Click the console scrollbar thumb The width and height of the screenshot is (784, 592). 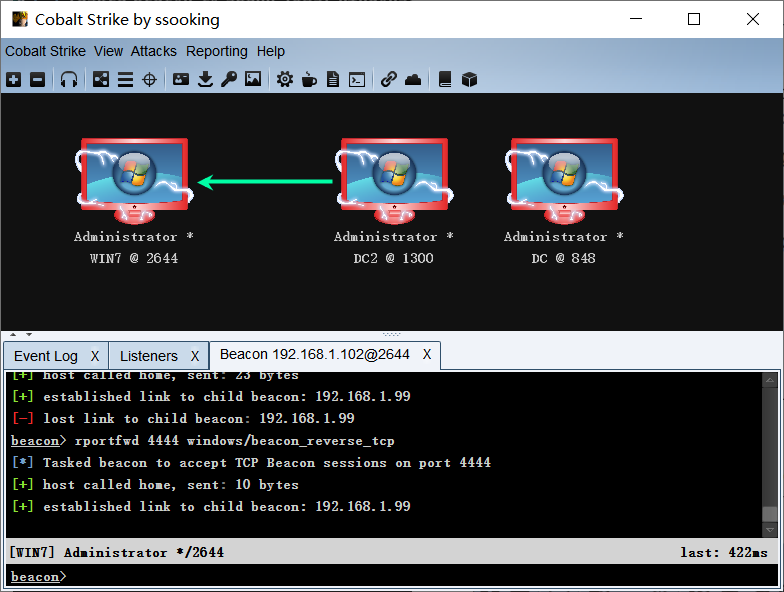[x=770, y=514]
